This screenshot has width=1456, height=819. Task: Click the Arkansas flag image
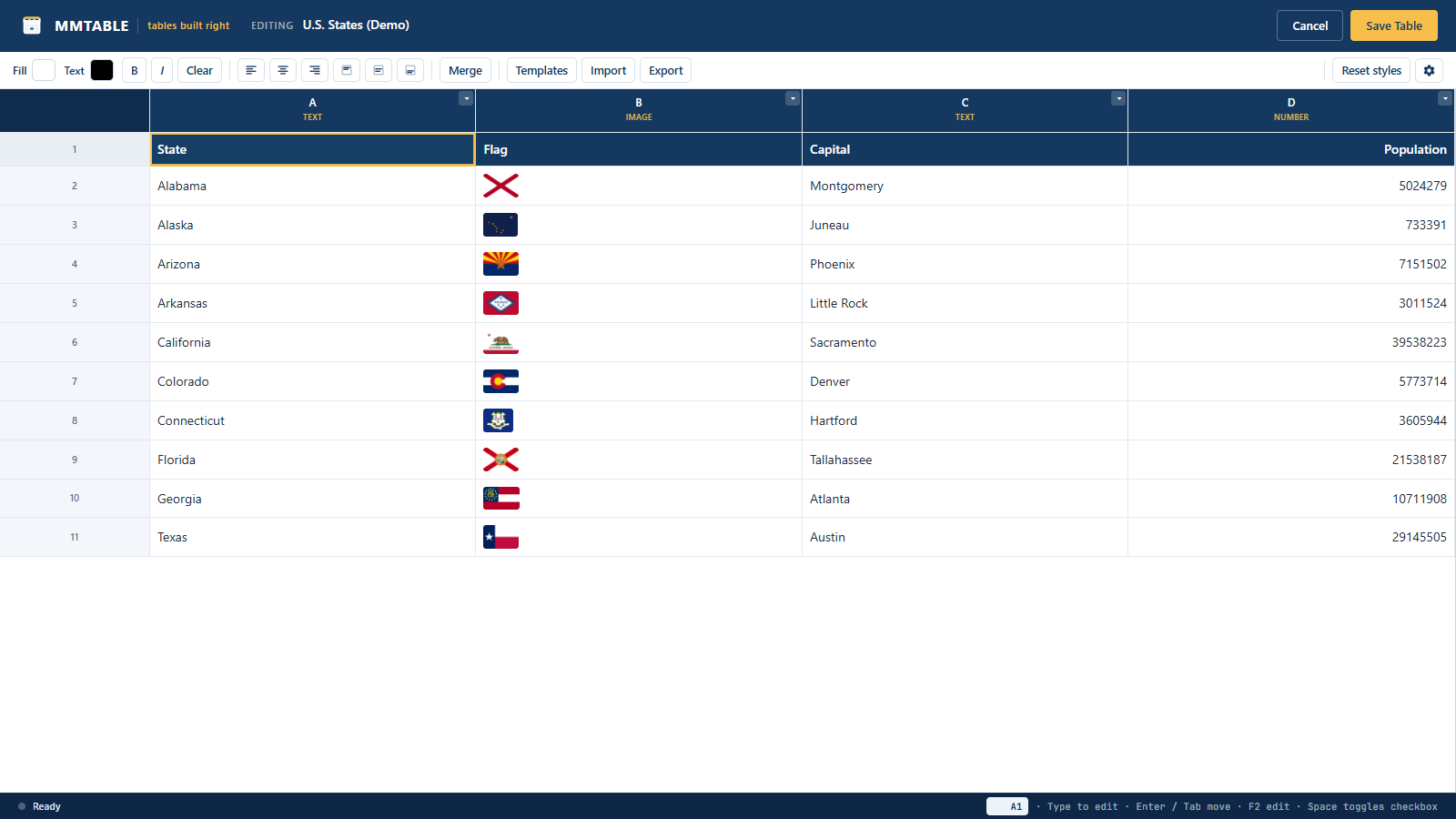[500, 303]
